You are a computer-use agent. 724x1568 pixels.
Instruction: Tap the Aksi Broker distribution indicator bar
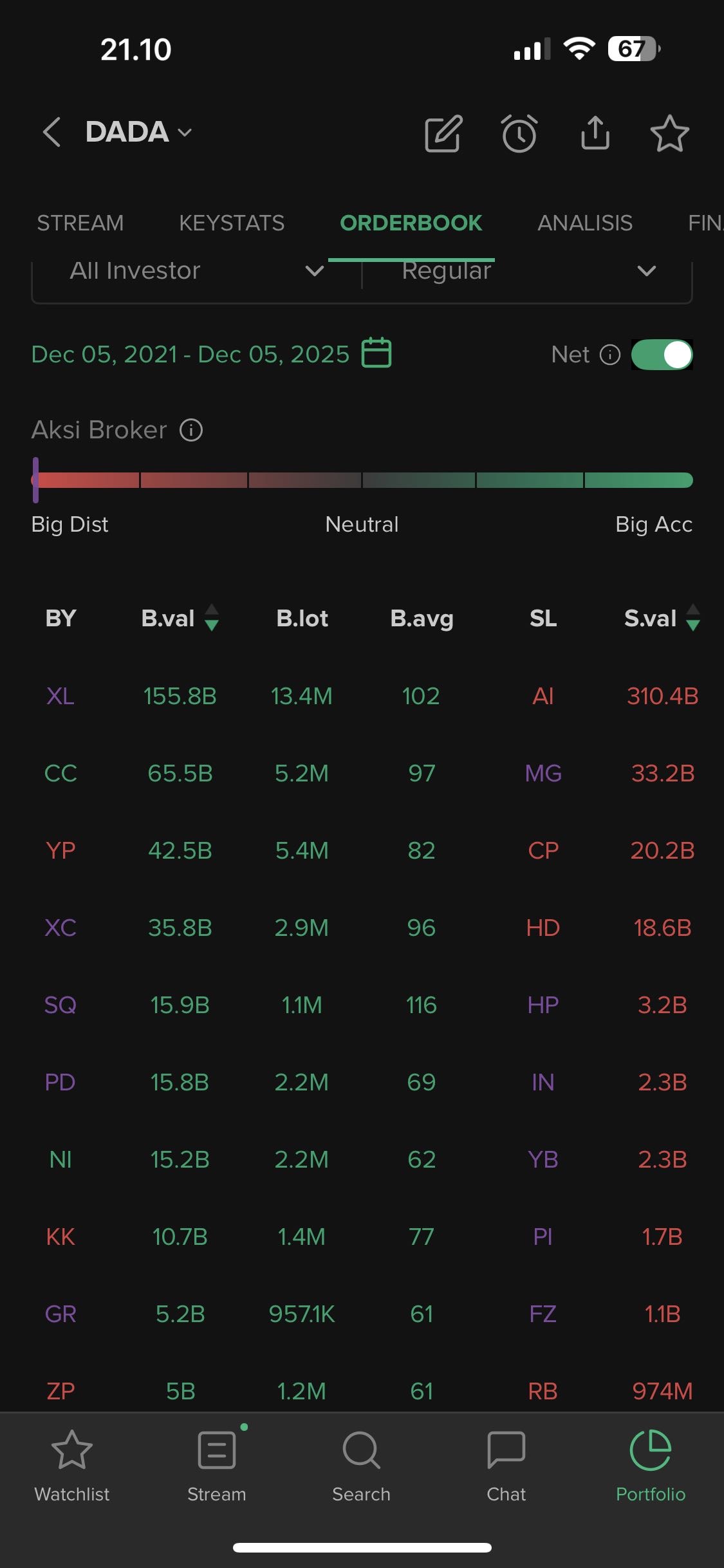362,480
